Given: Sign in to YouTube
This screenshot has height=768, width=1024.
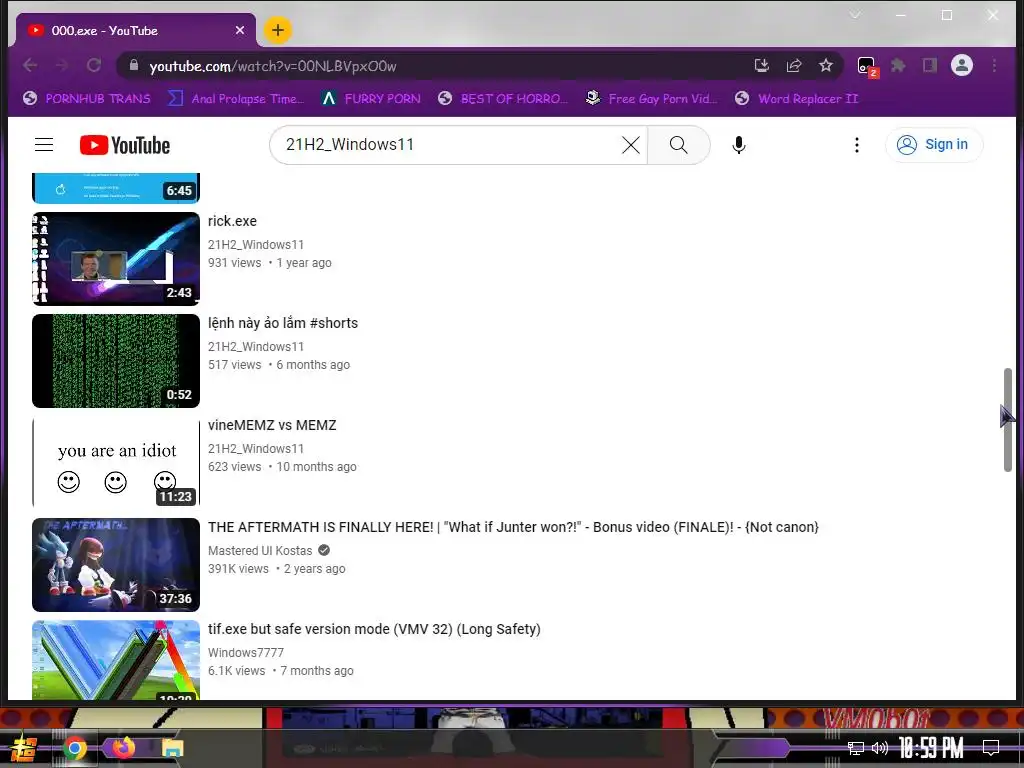Looking at the screenshot, I should (934, 144).
